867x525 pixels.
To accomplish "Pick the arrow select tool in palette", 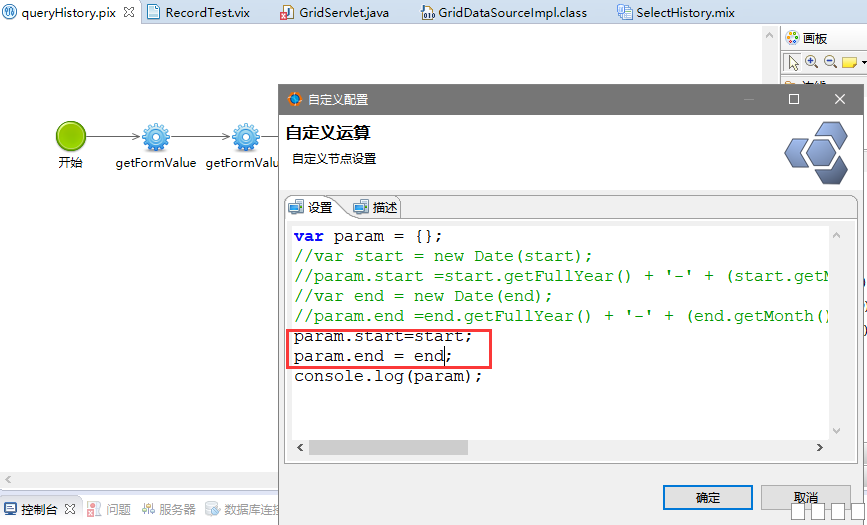I will [793, 62].
